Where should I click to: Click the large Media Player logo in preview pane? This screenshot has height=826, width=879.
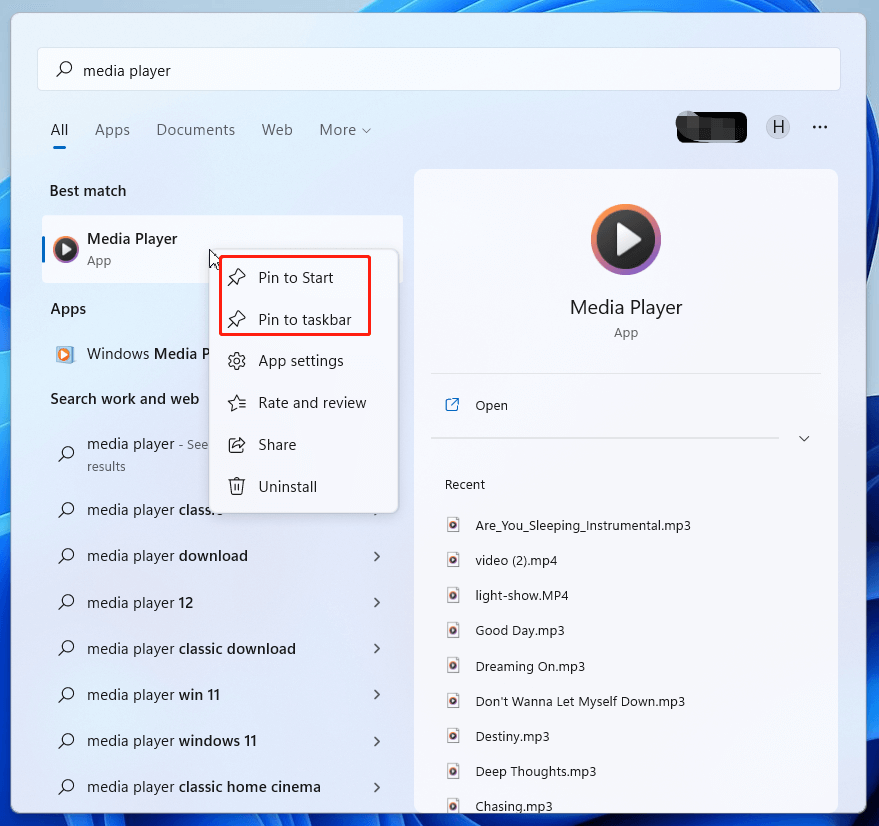626,239
